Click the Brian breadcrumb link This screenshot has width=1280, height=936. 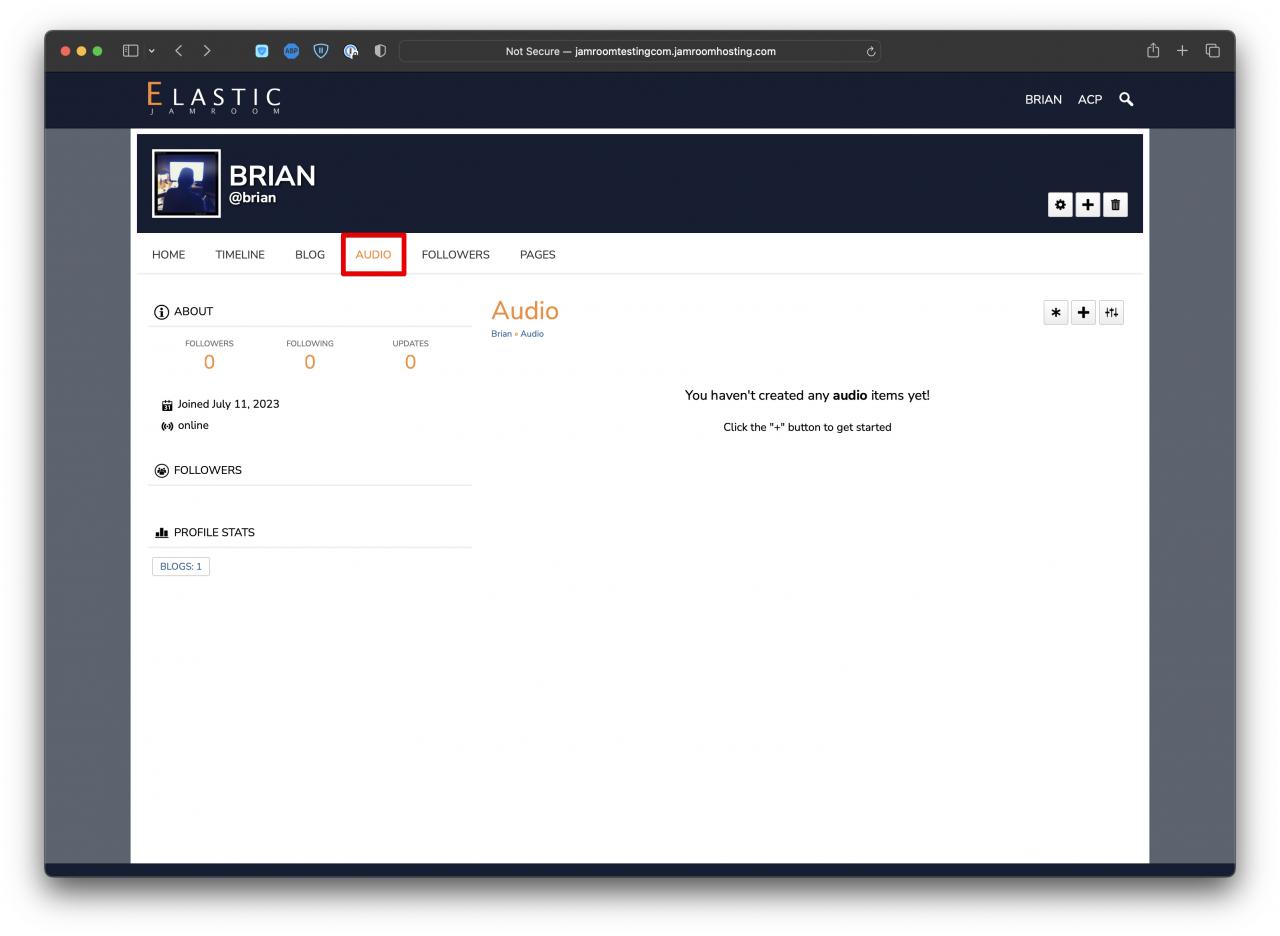[x=501, y=334]
